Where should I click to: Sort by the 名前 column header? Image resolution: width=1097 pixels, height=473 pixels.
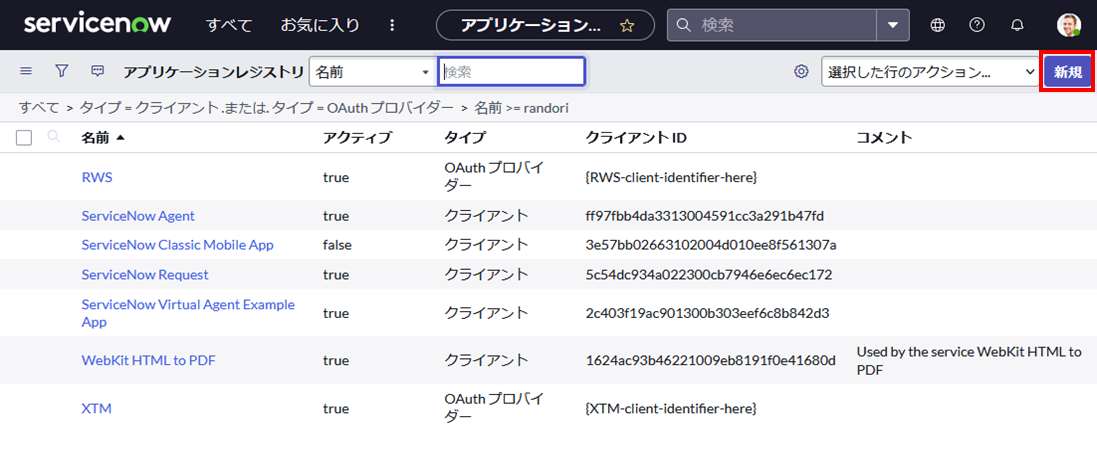(x=95, y=138)
